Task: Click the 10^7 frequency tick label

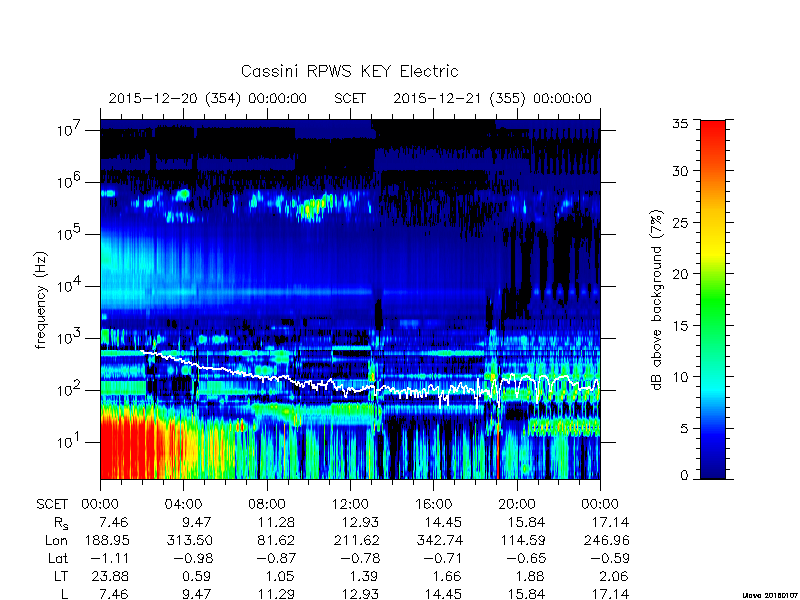Action: tap(68, 130)
